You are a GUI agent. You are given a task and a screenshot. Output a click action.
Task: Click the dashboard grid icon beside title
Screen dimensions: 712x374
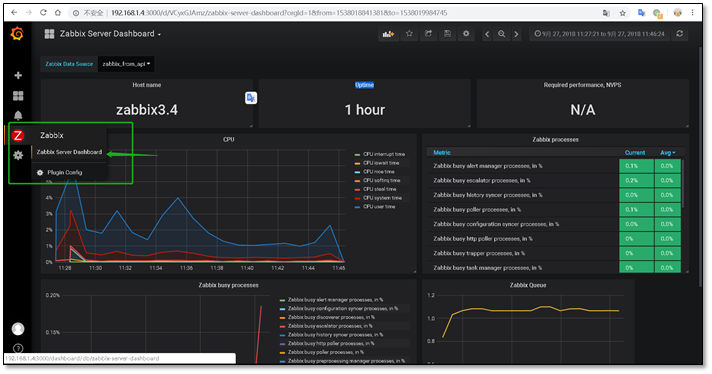[x=49, y=34]
